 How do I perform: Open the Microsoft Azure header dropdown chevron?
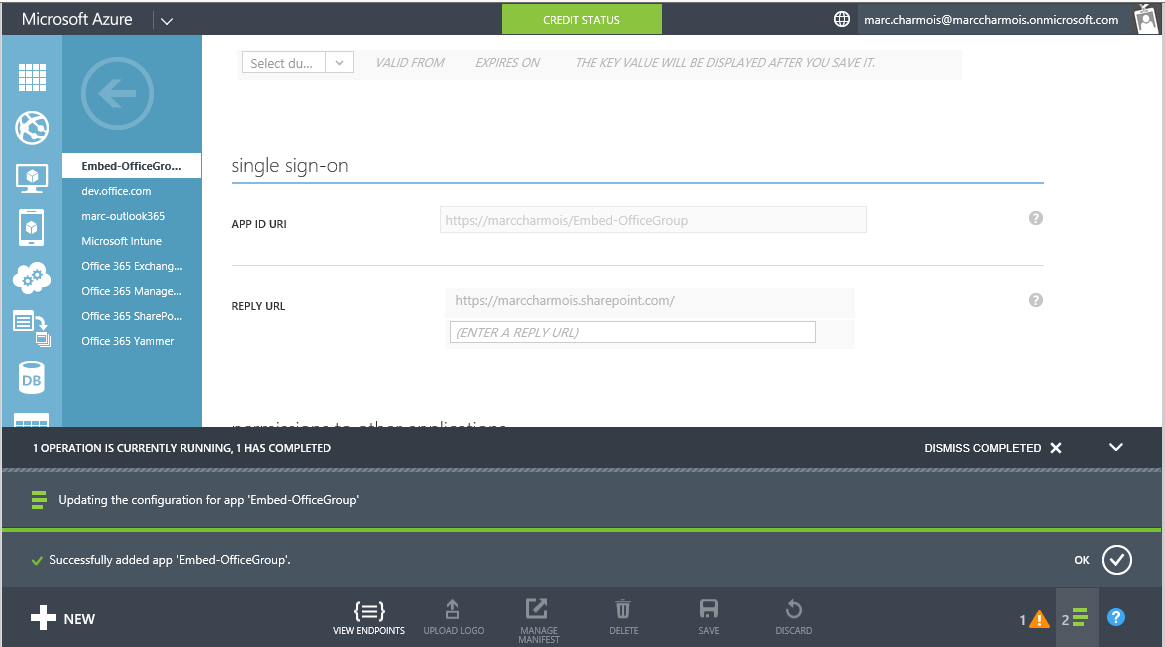pyautogui.click(x=167, y=21)
